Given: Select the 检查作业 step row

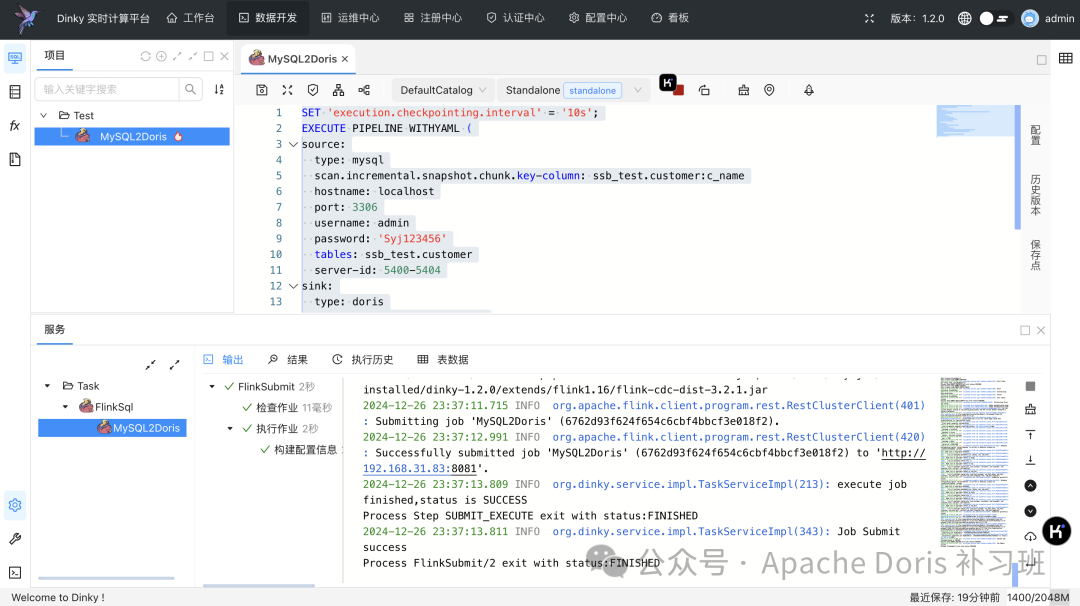Looking at the screenshot, I should (x=287, y=408).
